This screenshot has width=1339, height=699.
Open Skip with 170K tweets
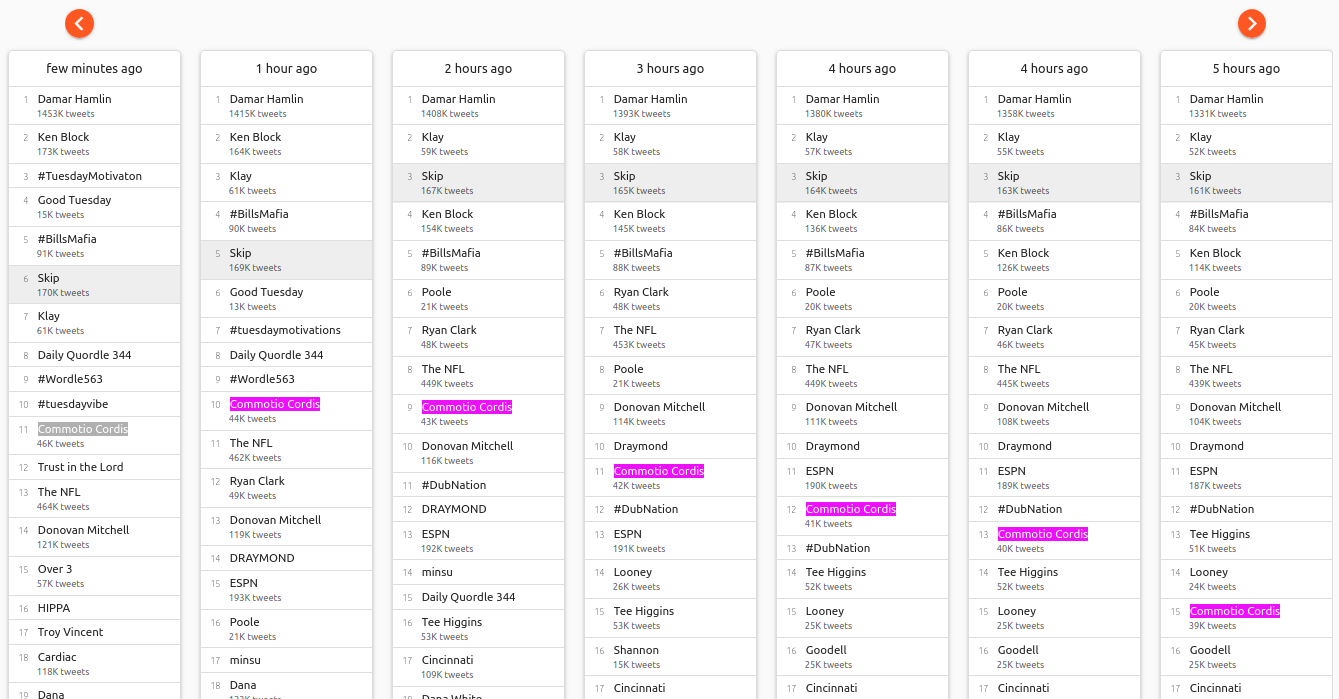(x=95, y=285)
